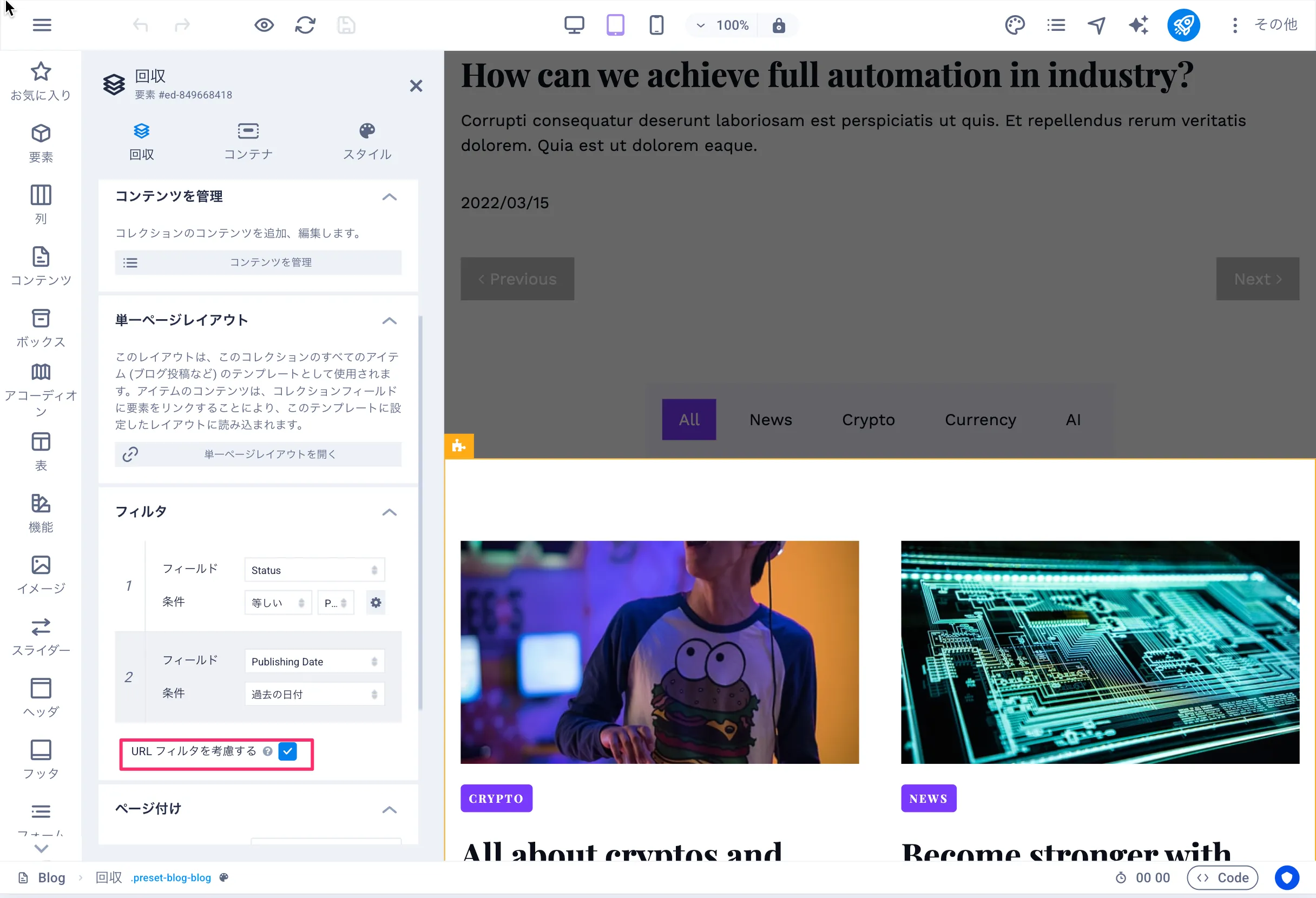1316x898 pixels.
Task: Click the .preset-blog-blog link
Action: (x=170, y=878)
